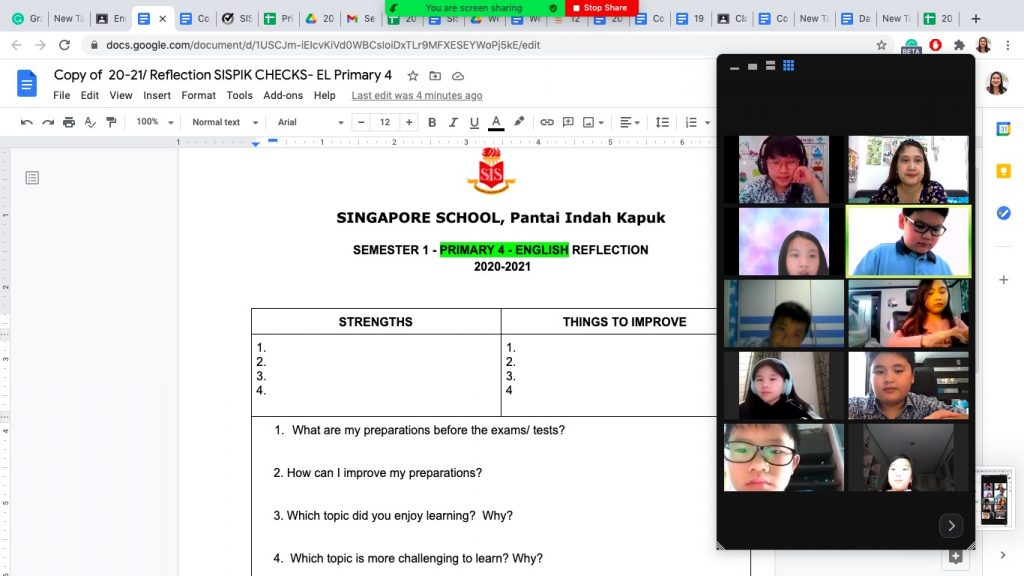This screenshot has width=1024, height=576.
Task: Open the document outline icon
Action: pyautogui.click(x=32, y=178)
